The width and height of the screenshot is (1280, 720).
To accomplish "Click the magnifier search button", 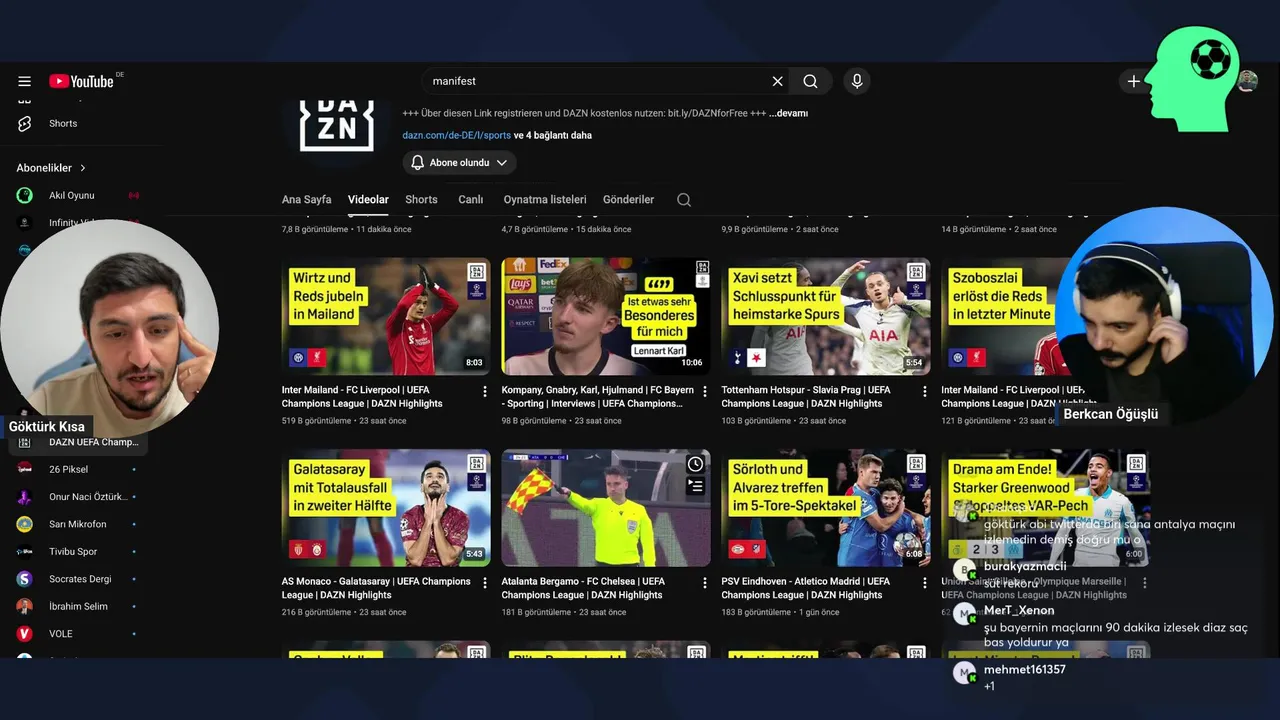I will tap(810, 81).
